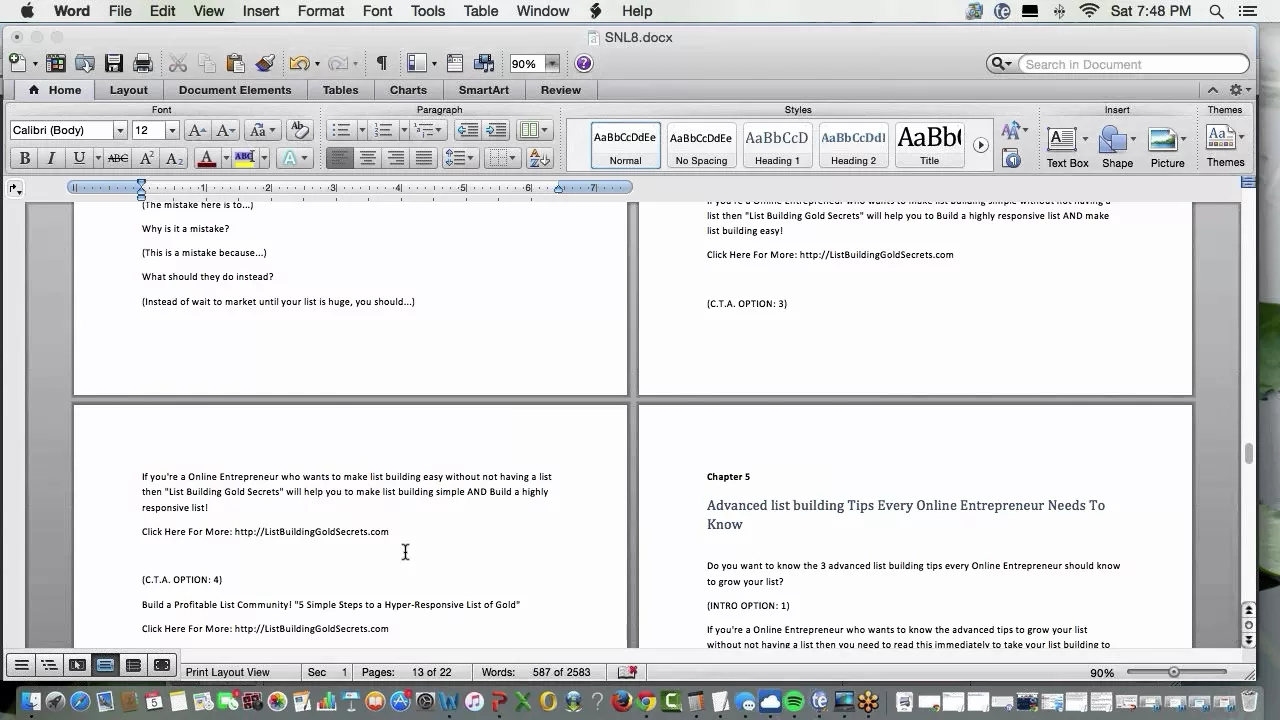Select the Format Painter brush
This screenshot has height=720, width=1280.
[265, 63]
